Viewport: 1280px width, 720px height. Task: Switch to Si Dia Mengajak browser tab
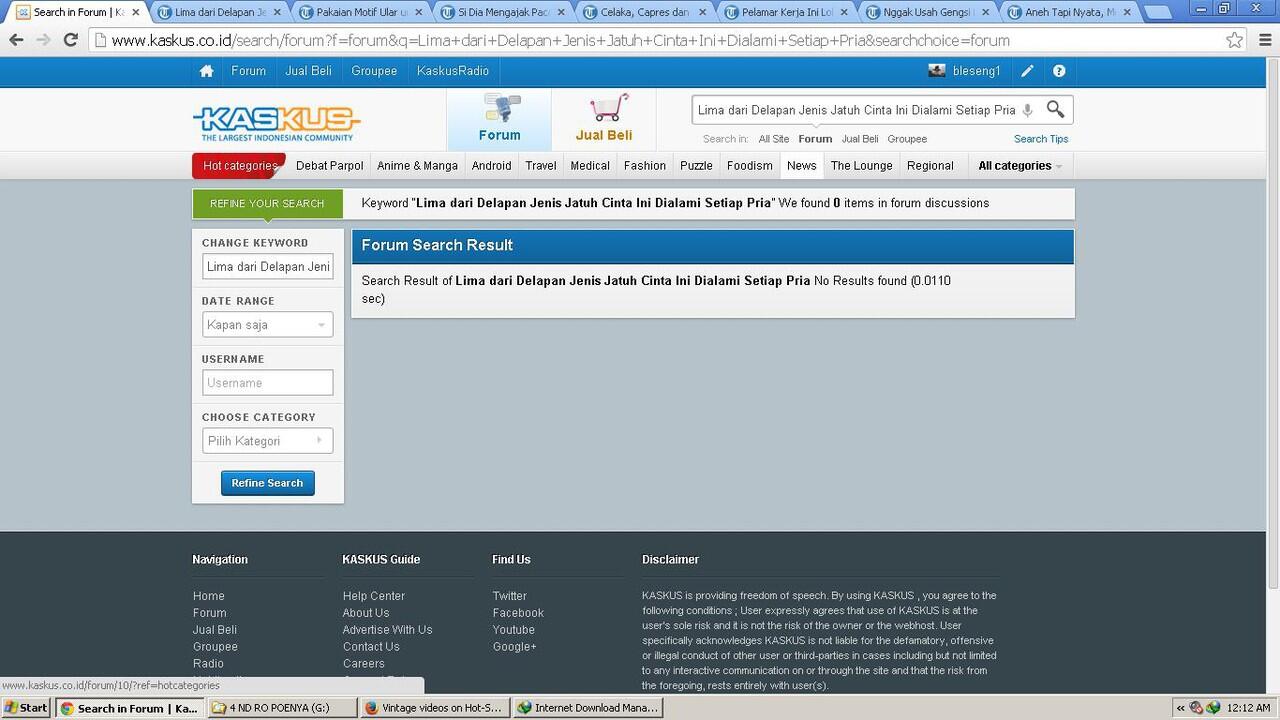coord(504,12)
